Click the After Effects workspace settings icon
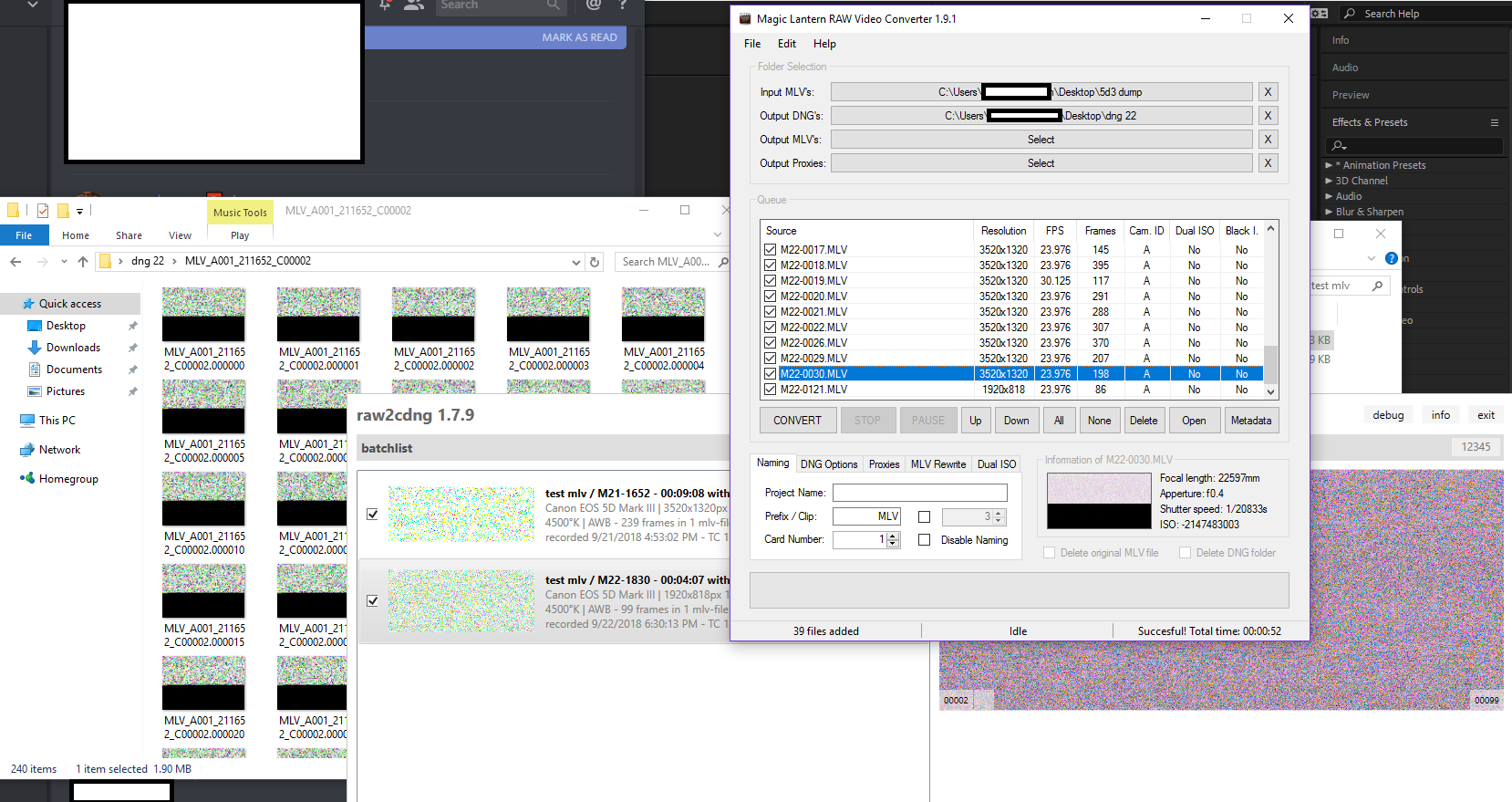The height and width of the screenshot is (802, 1512). (1319, 14)
